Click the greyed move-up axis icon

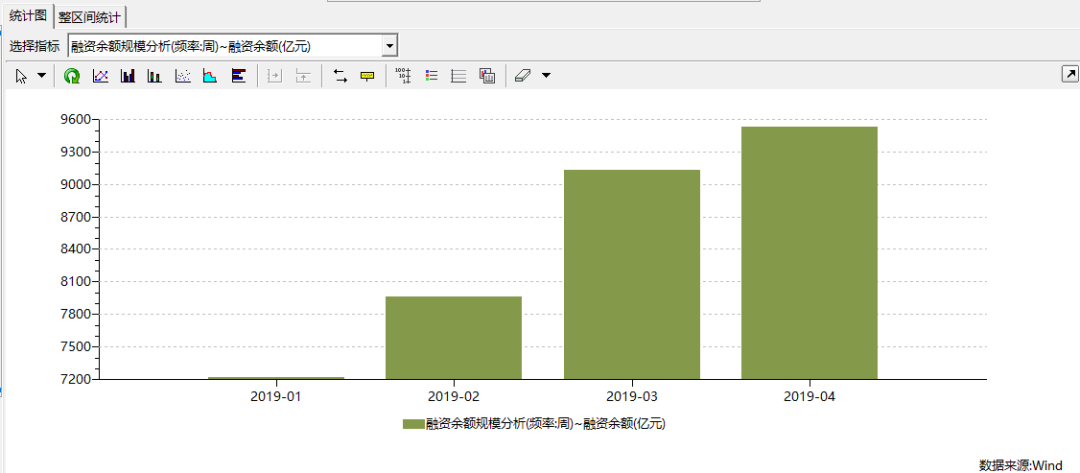coord(303,76)
